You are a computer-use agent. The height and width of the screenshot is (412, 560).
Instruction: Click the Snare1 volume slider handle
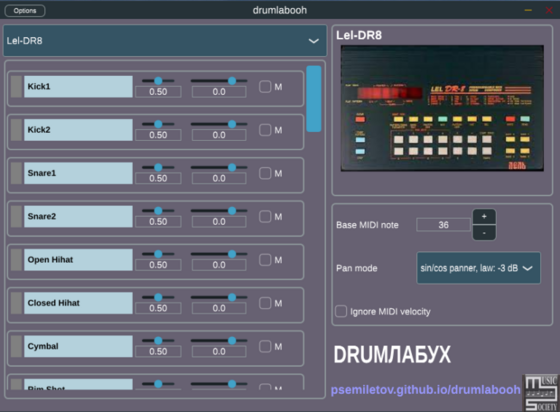point(158,167)
